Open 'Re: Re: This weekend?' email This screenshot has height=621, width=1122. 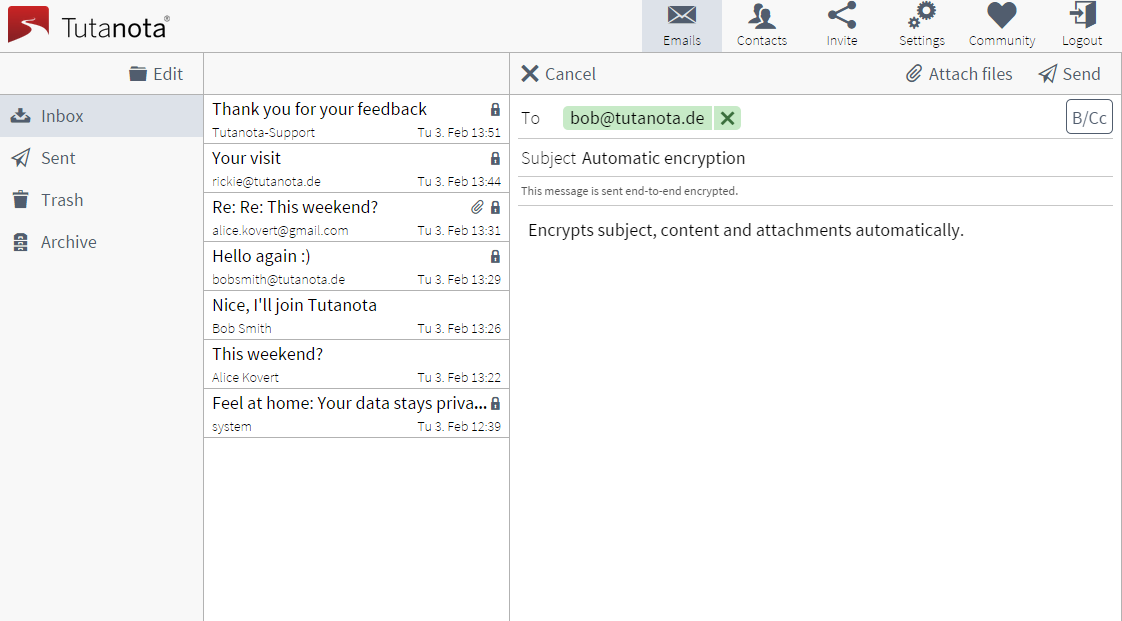click(x=340, y=217)
